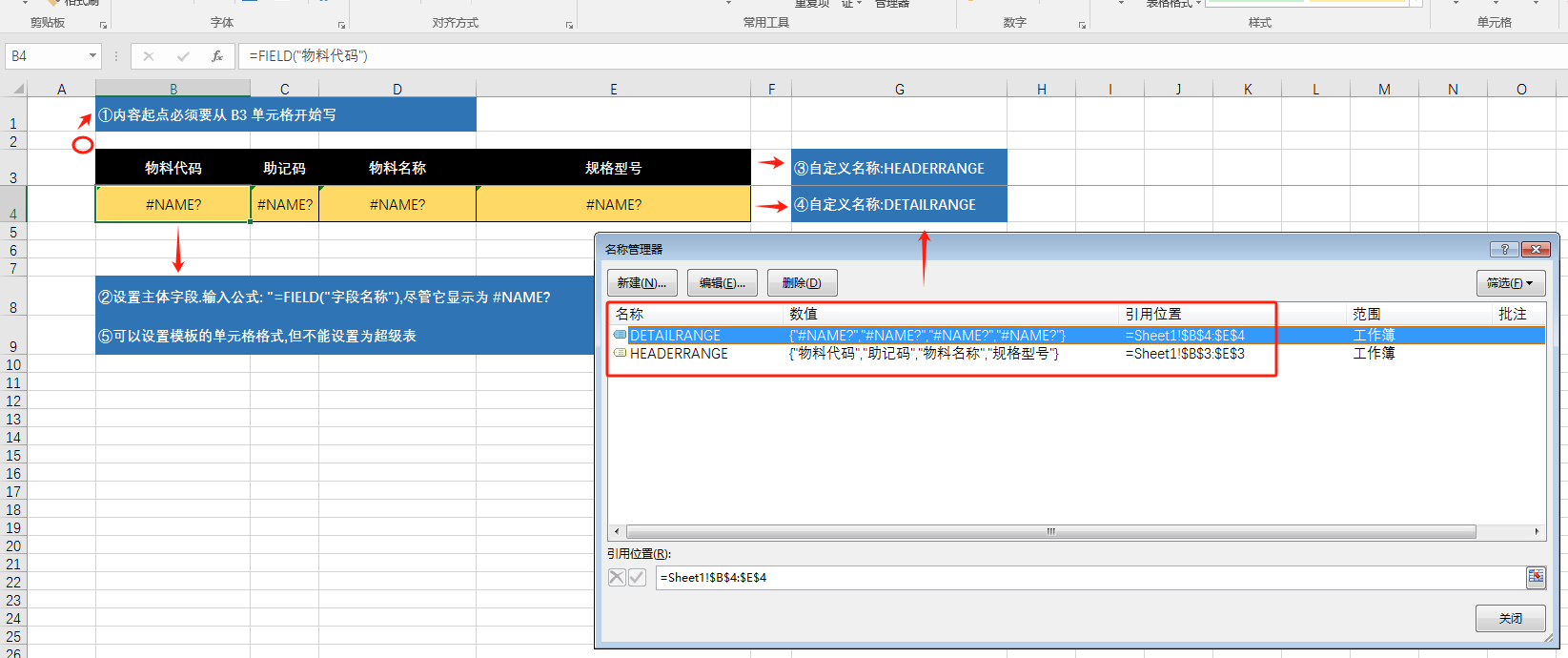The height and width of the screenshot is (658, 1568).
Task: Select column header M
Action: [1384, 89]
